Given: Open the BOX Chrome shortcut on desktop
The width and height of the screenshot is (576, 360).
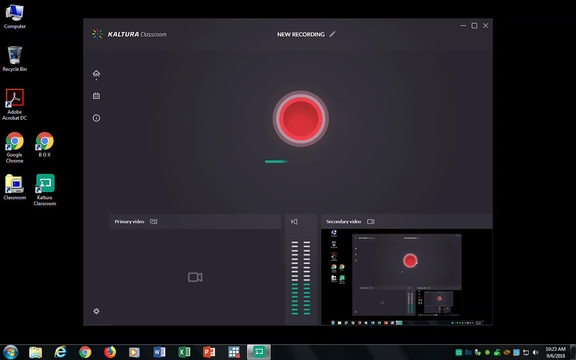Looking at the screenshot, I should click(44, 145).
